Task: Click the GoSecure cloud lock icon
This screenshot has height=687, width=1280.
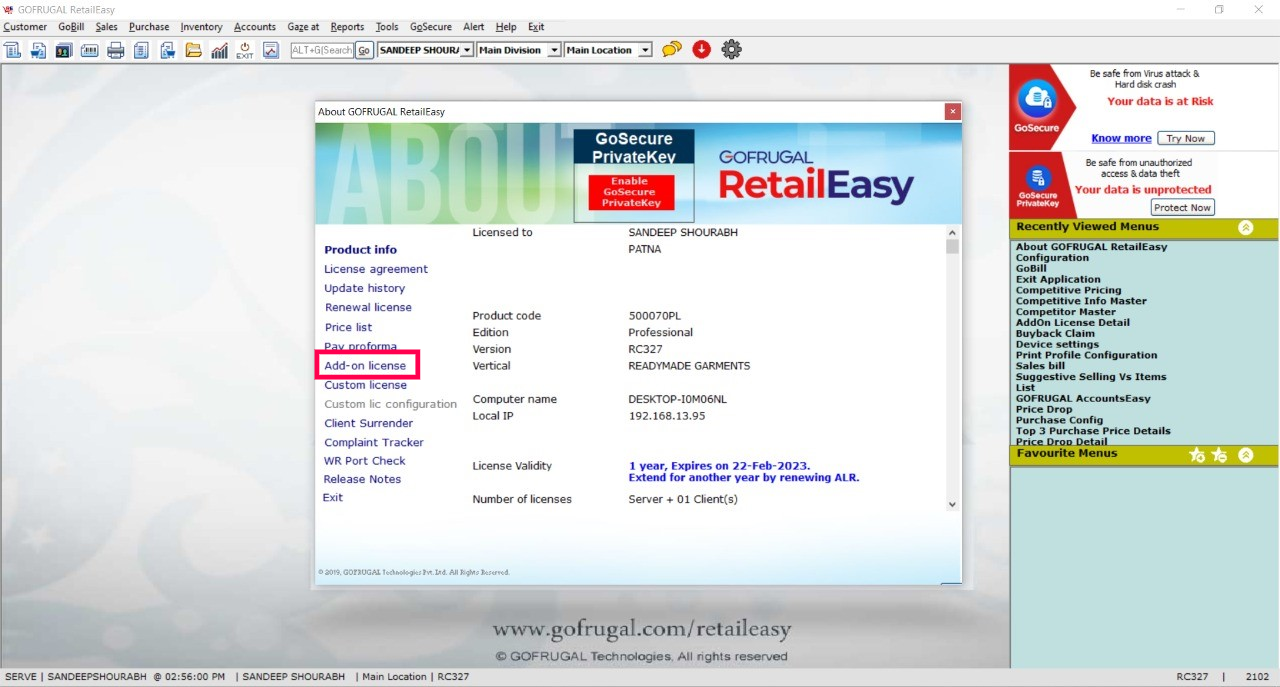Action: point(1037,100)
